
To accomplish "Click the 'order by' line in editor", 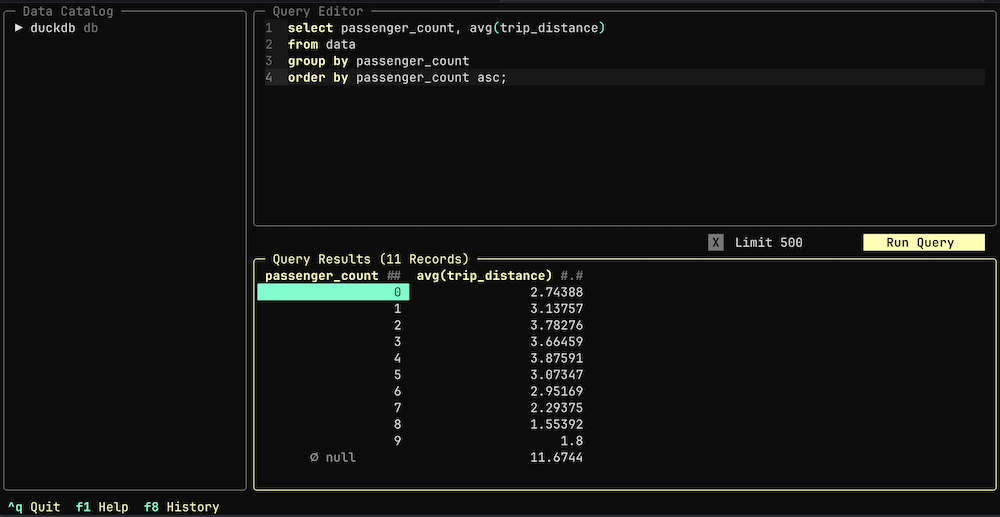I will [x=397, y=78].
